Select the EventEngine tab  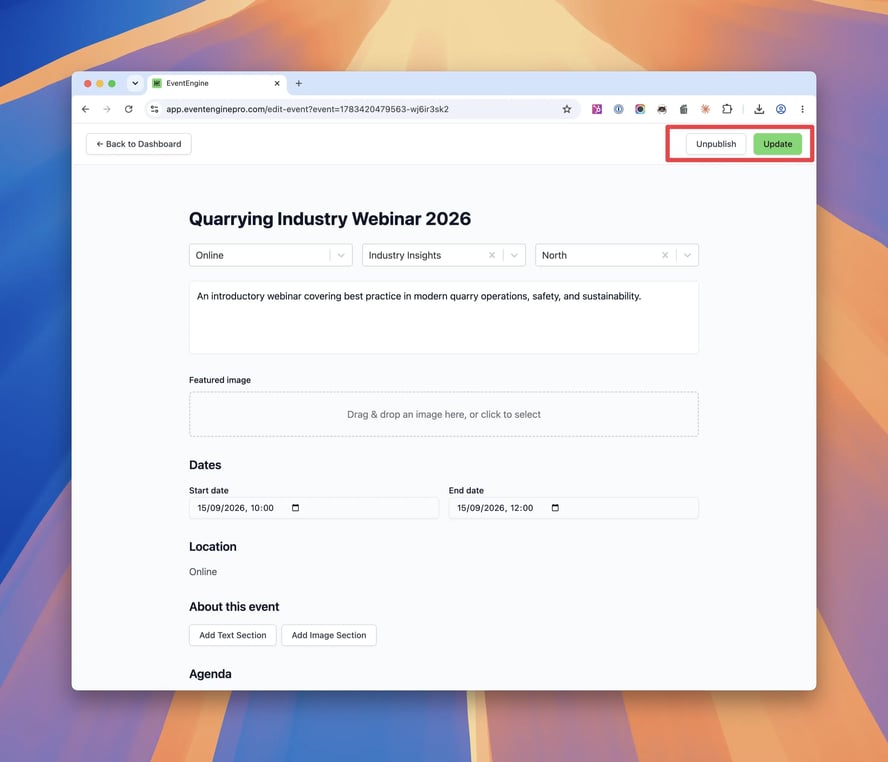[217, 83]
